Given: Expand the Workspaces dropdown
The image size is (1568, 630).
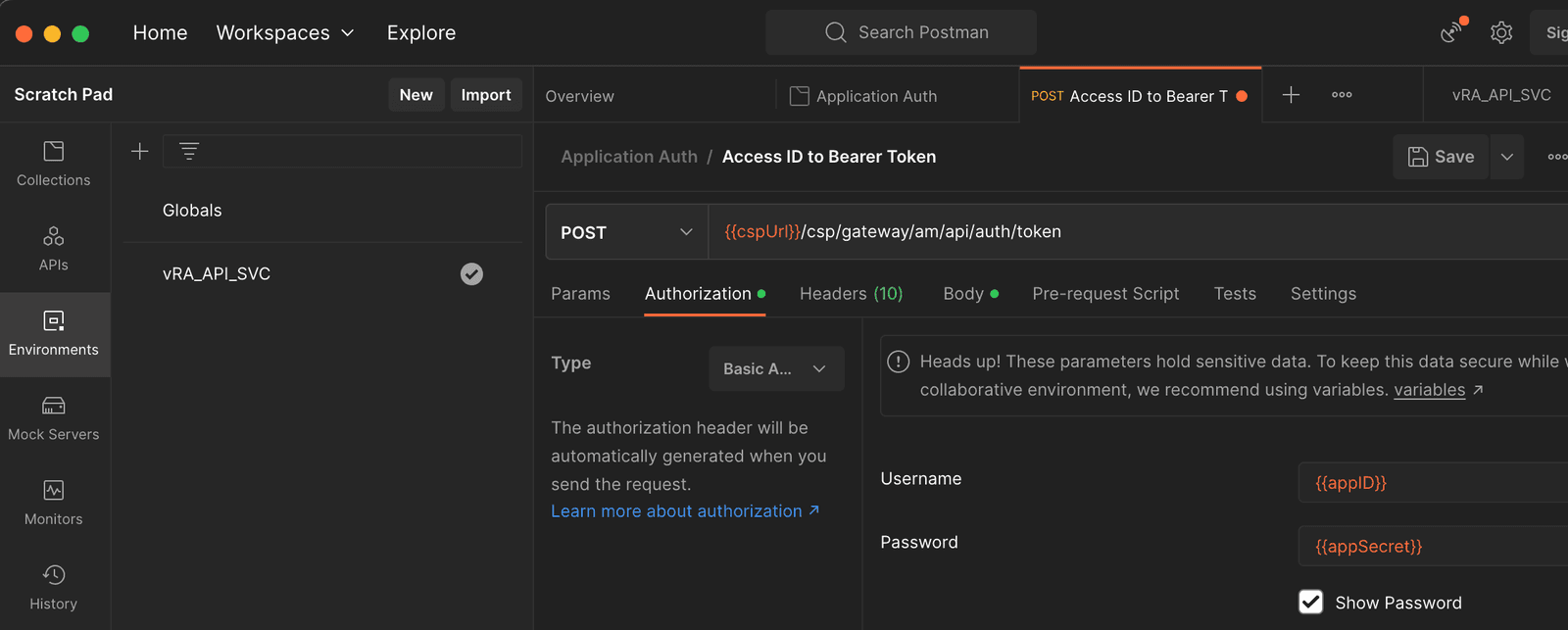Looking at the screenshot, I should (x=285, y=32).
